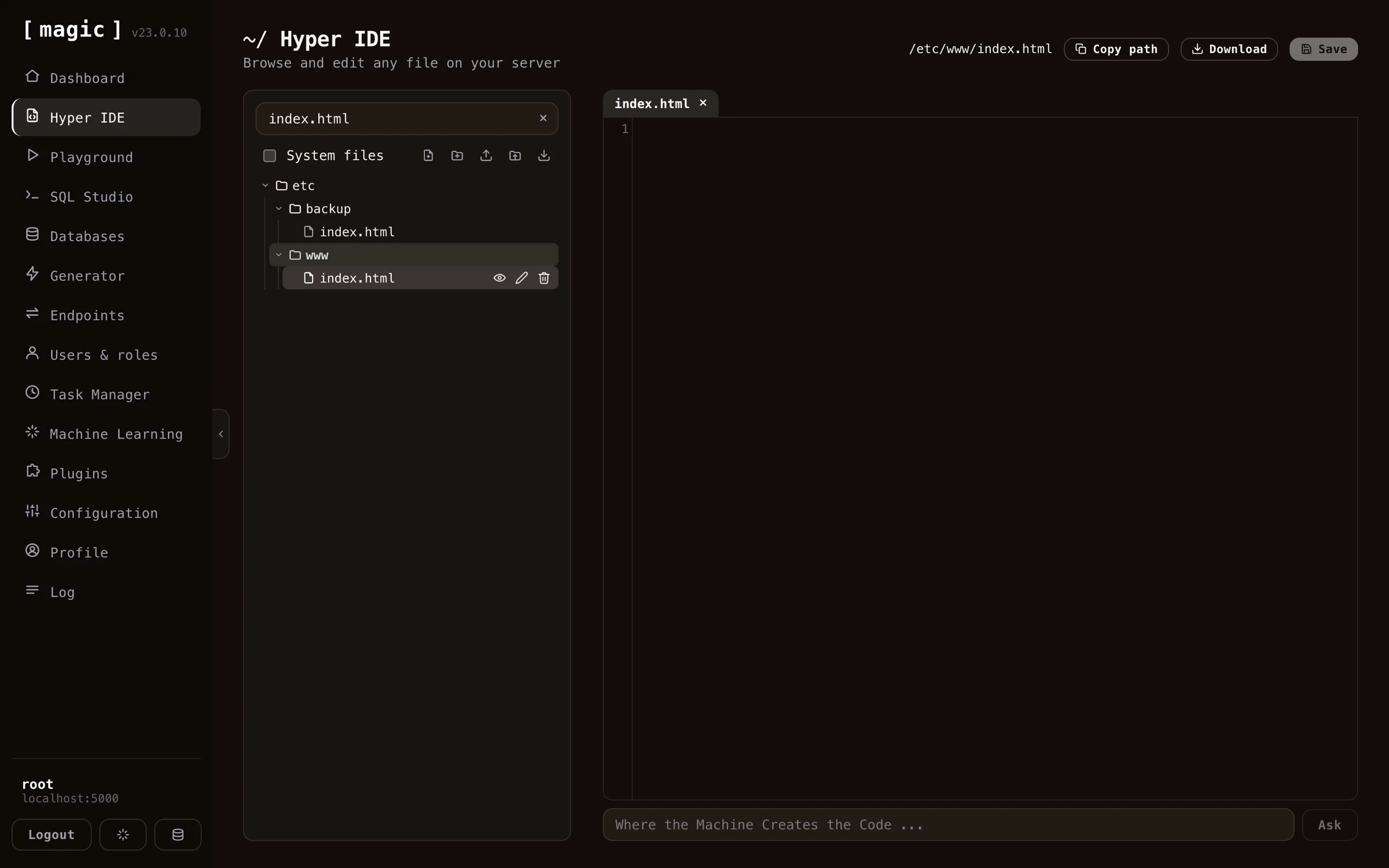Click the database icon button beside Logout

178,834
